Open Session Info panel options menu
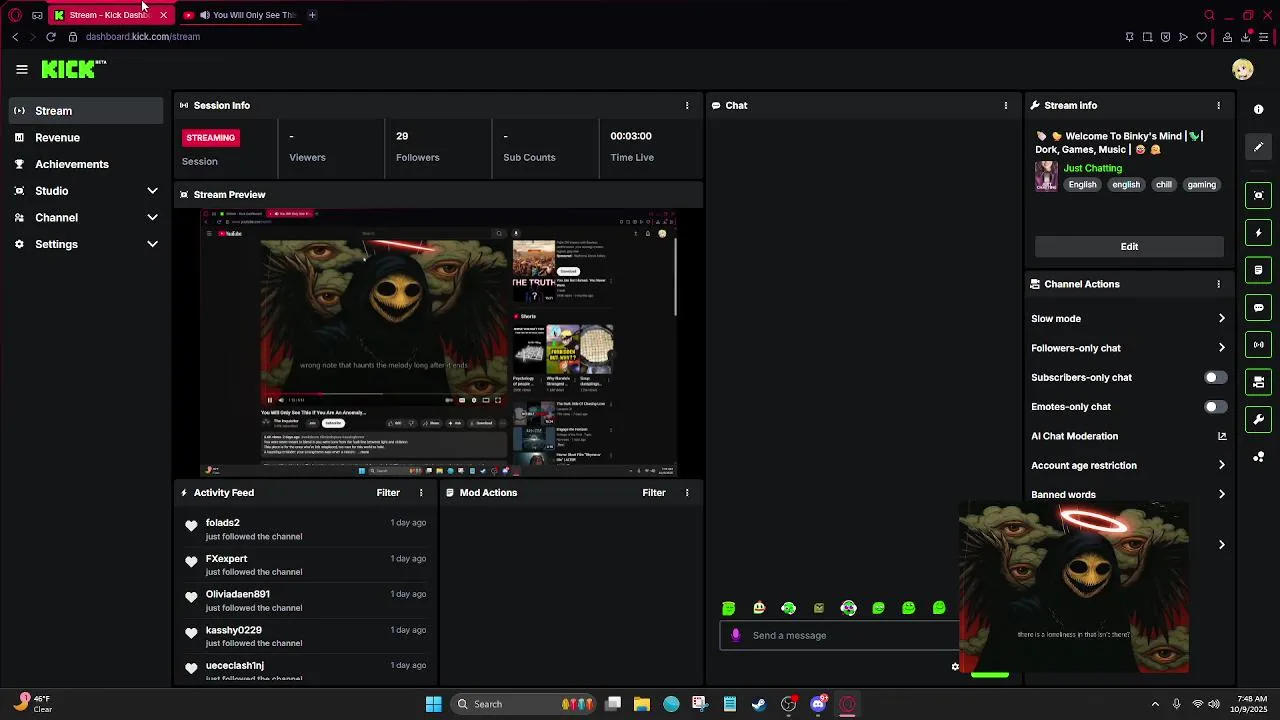 (x=687, y=105)
